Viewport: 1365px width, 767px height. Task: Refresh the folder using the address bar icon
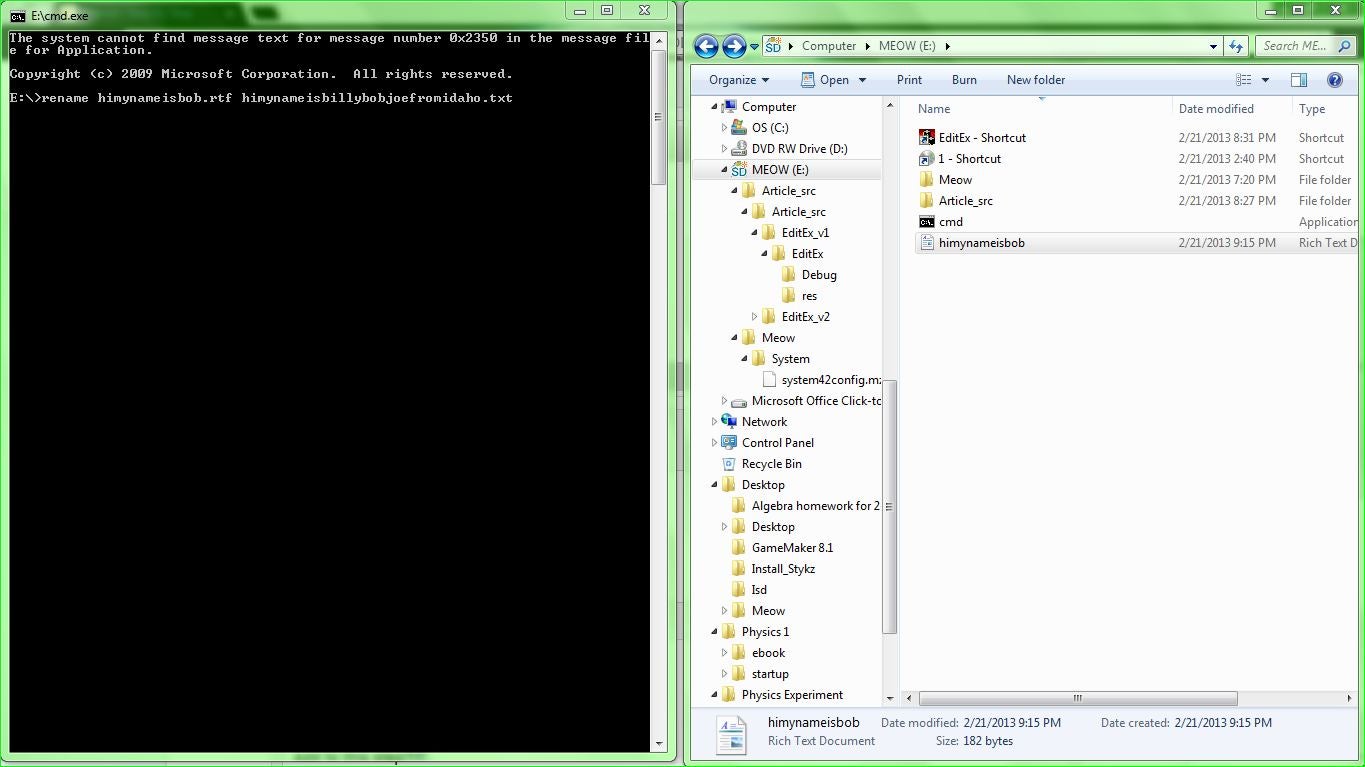(x=1237, y=46)
